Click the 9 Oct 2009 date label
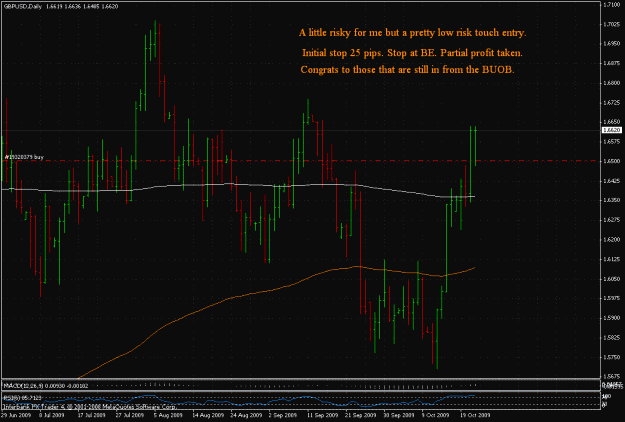The width and height of the screenshot is (625, 422). [x=436, y=415]
